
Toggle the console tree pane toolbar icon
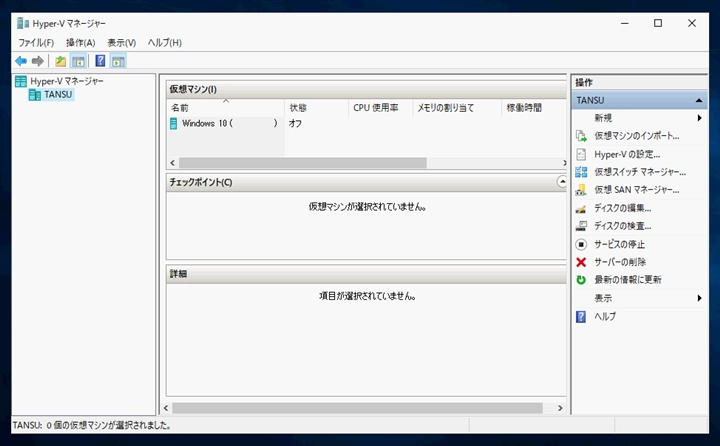coord(79,61)
